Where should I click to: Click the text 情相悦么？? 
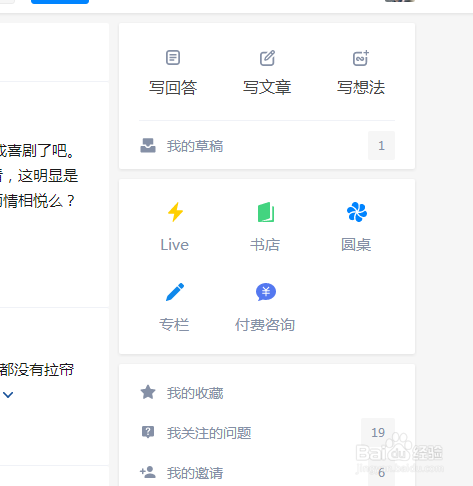point(39,201)
